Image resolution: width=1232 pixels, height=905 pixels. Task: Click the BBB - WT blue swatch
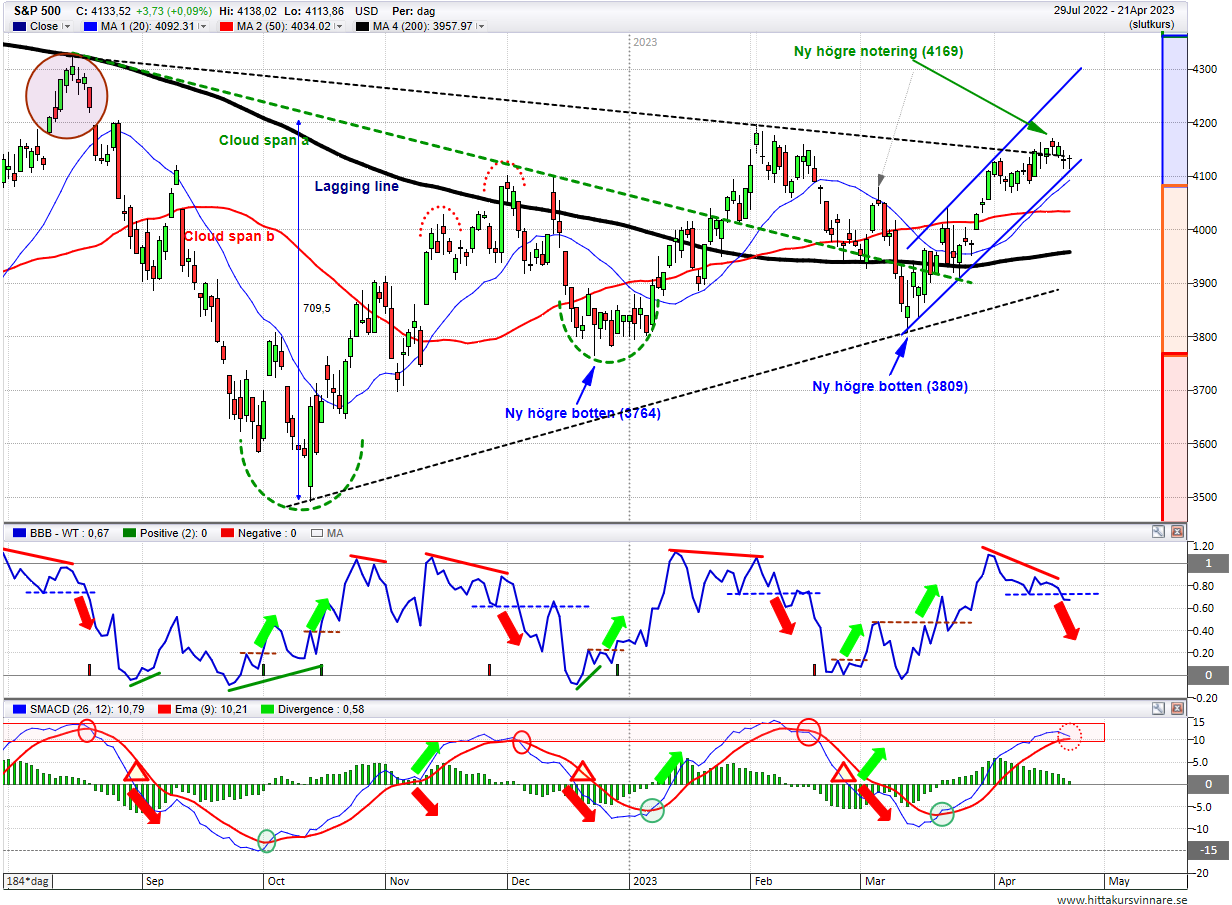point(17,533)
